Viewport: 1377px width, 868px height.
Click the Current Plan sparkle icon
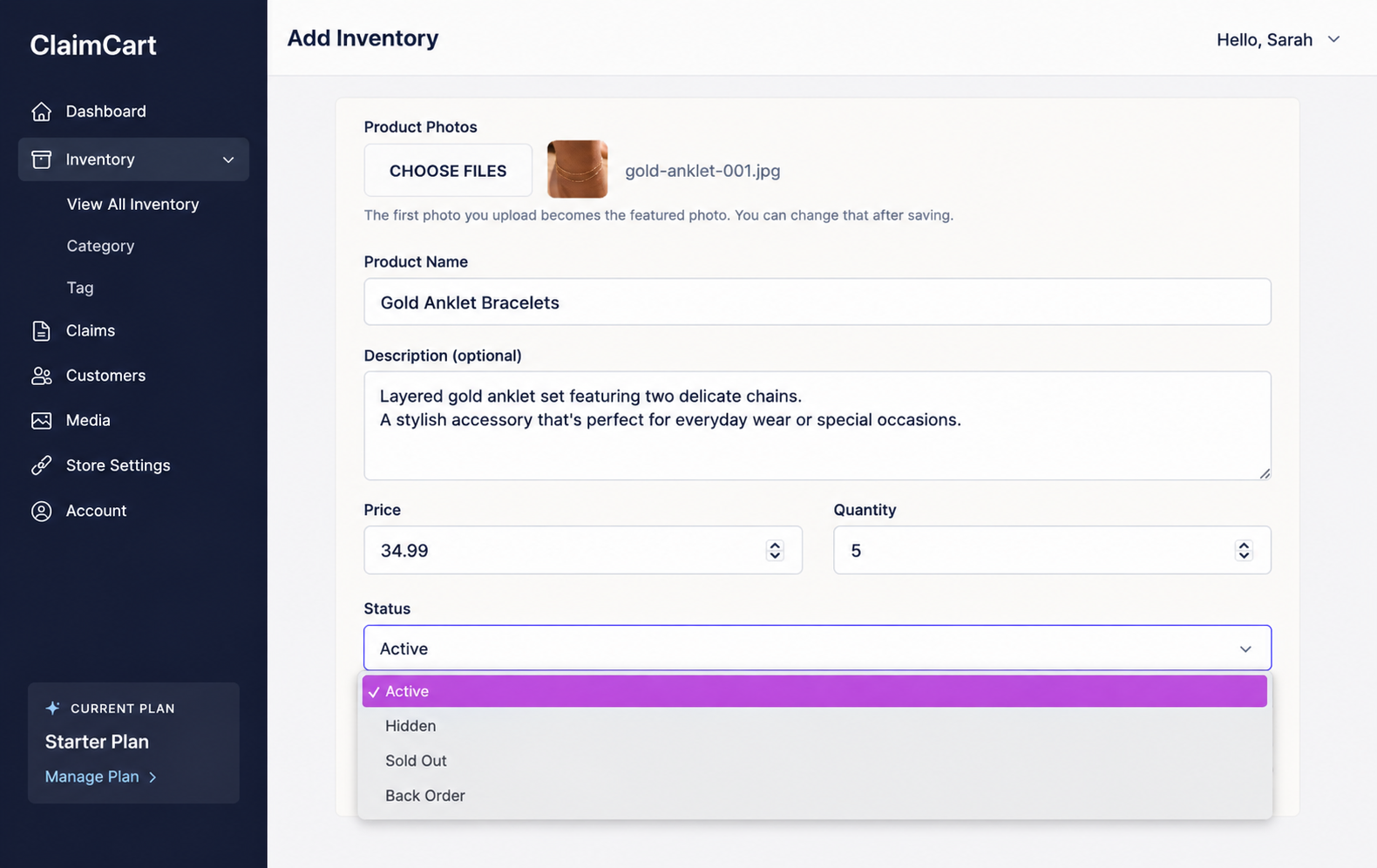(52, 708)
